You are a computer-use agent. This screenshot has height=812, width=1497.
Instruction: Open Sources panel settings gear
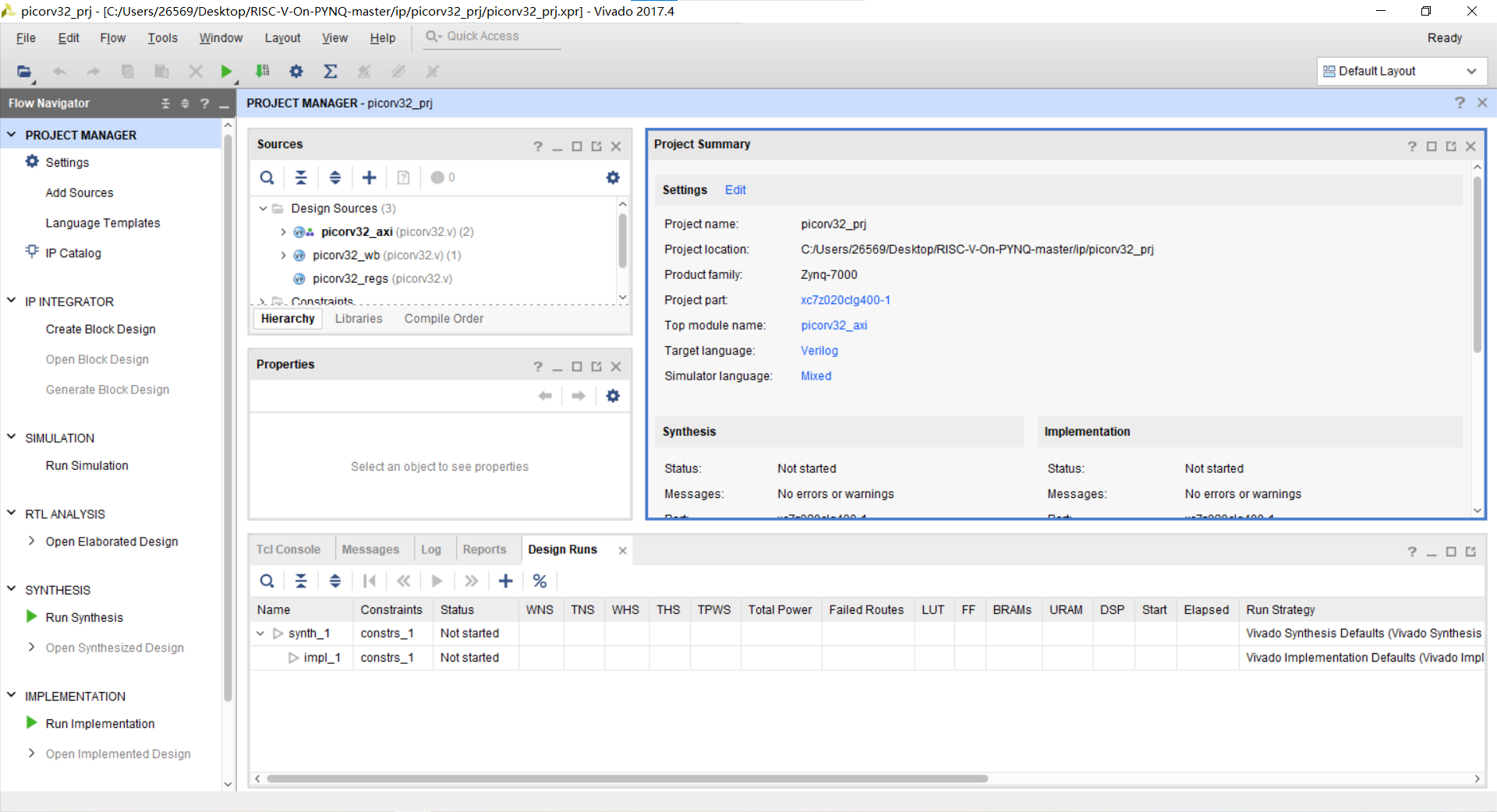tap(613, 178)
